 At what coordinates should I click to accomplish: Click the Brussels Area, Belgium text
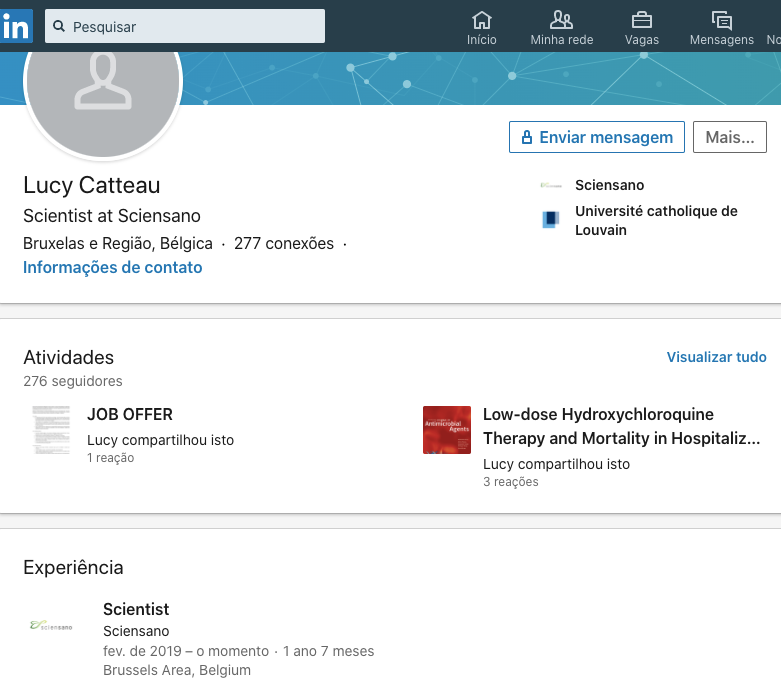click(177, 671)
